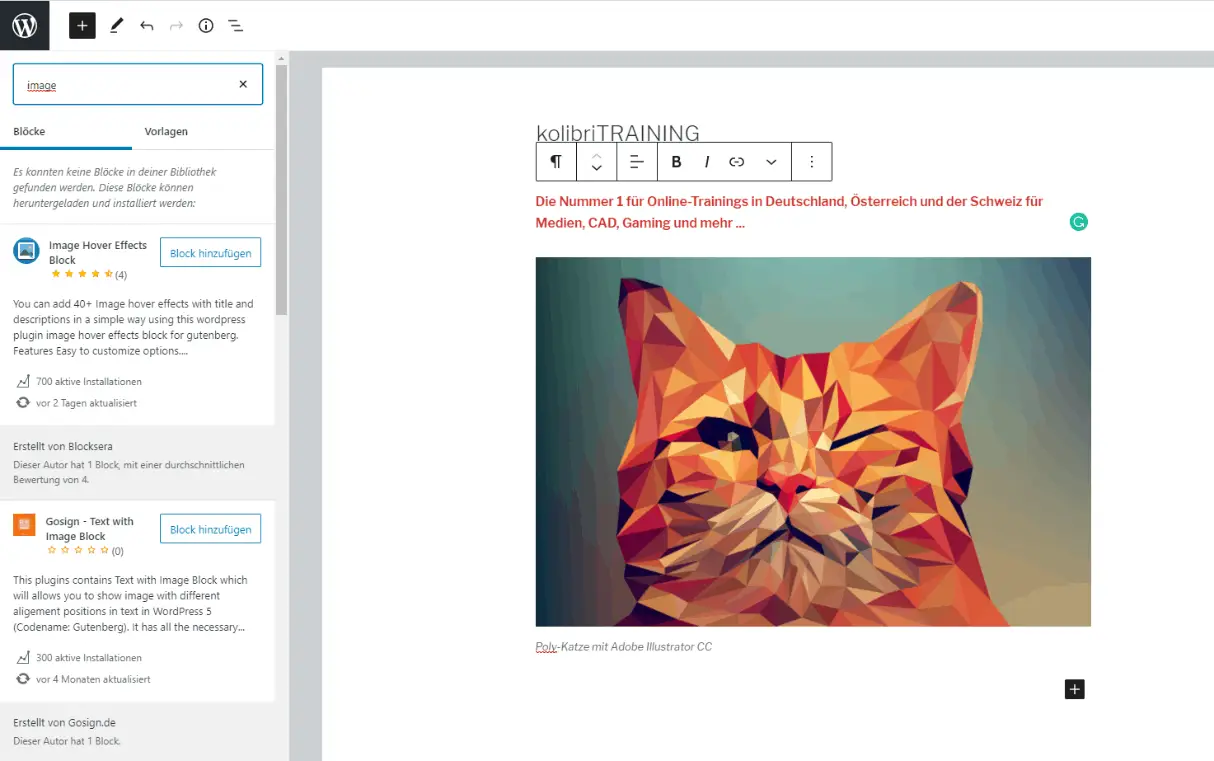Click the red paragraph Die Nummer 1 text
Screen dimensions: 1214x761
click(x=789, y=212)
